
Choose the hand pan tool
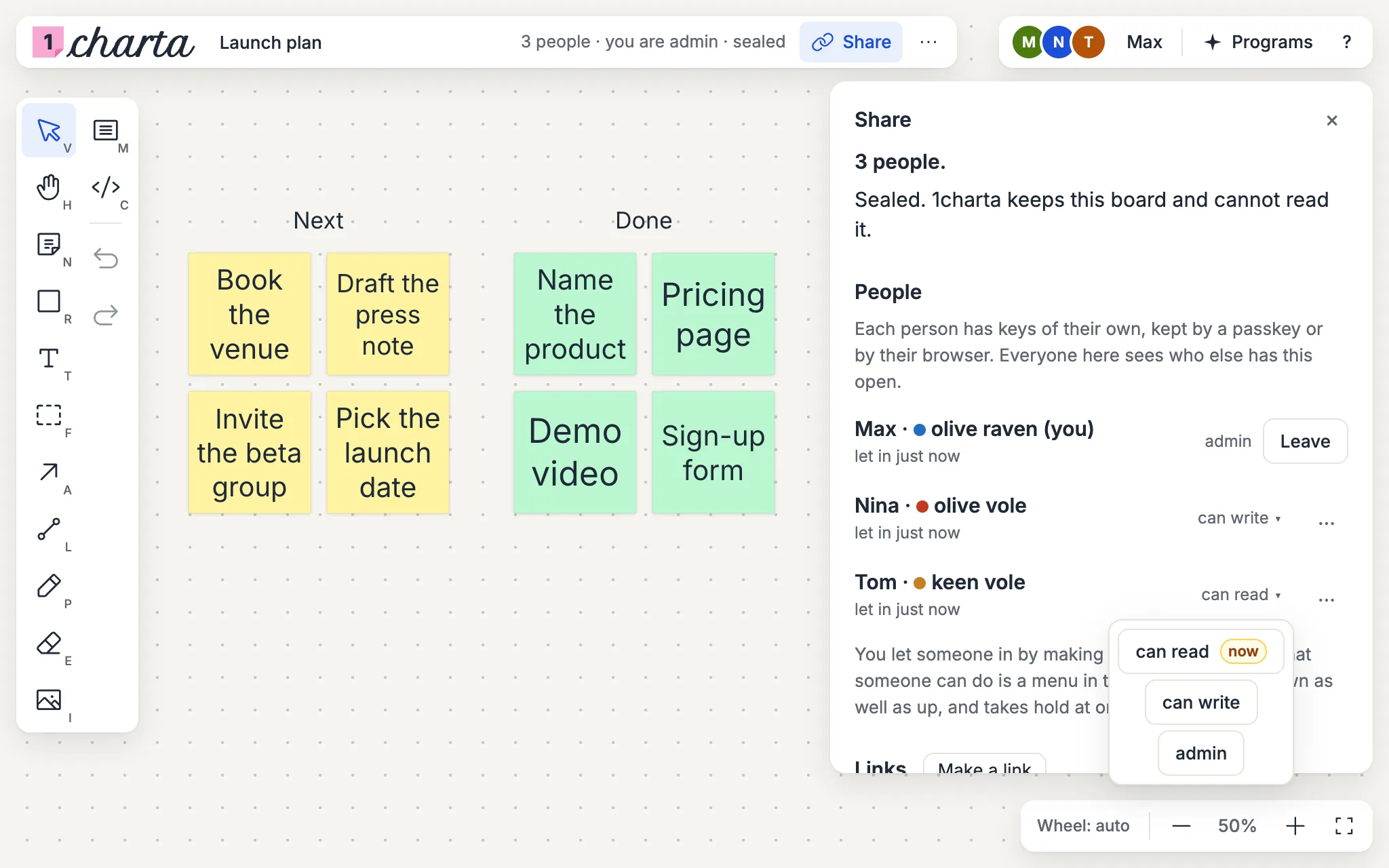[49, 187]
